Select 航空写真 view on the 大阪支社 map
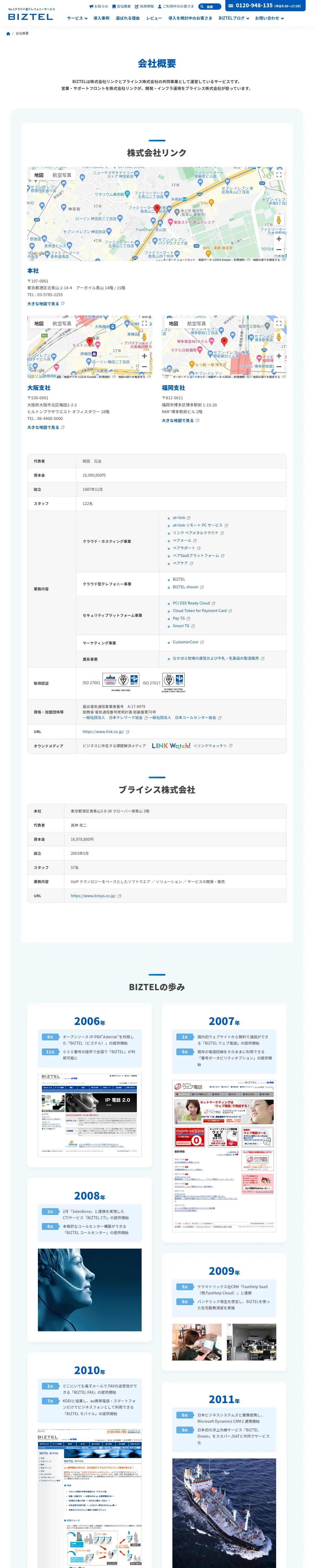This screenshot has width=314, height=1568. coord(61,324)
